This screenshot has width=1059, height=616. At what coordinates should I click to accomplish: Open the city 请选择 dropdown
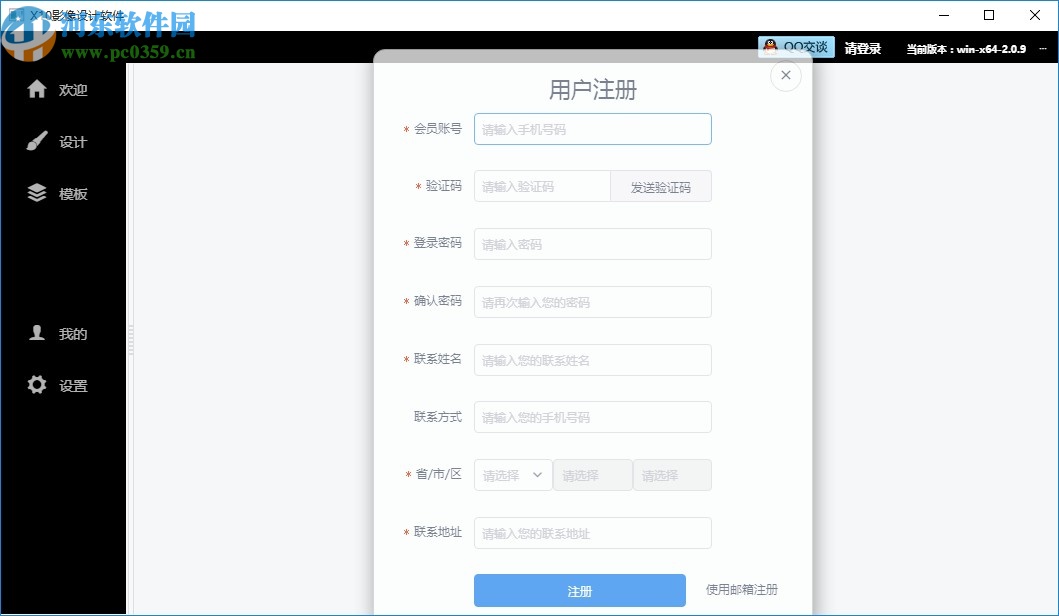pos(592,475)
